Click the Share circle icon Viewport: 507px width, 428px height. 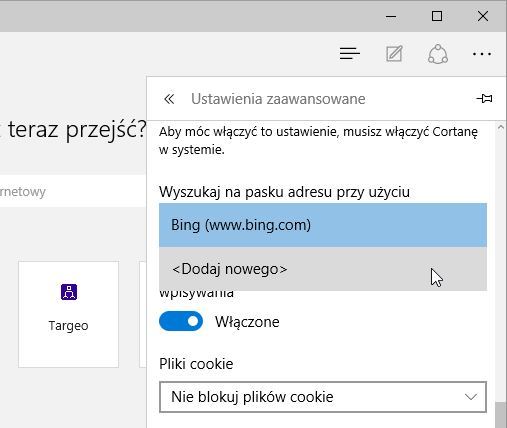[438, 54]
